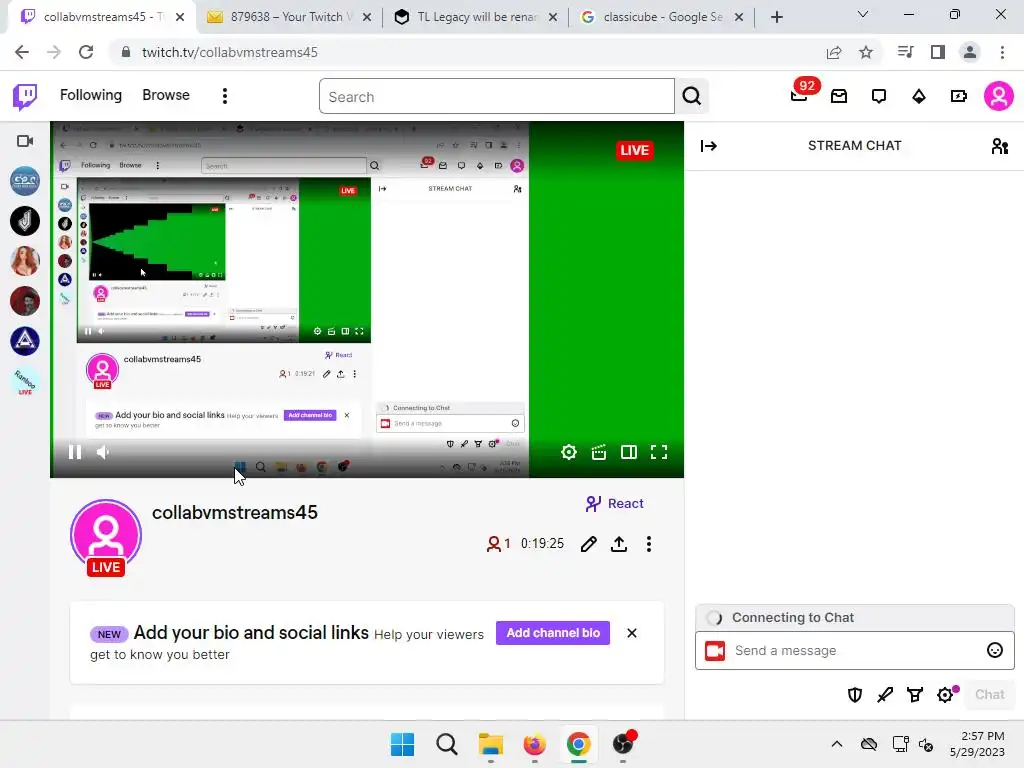This screenshot has width=1024, height=768.
Task: Share the stream via upload icon
Action: [619, 544]
